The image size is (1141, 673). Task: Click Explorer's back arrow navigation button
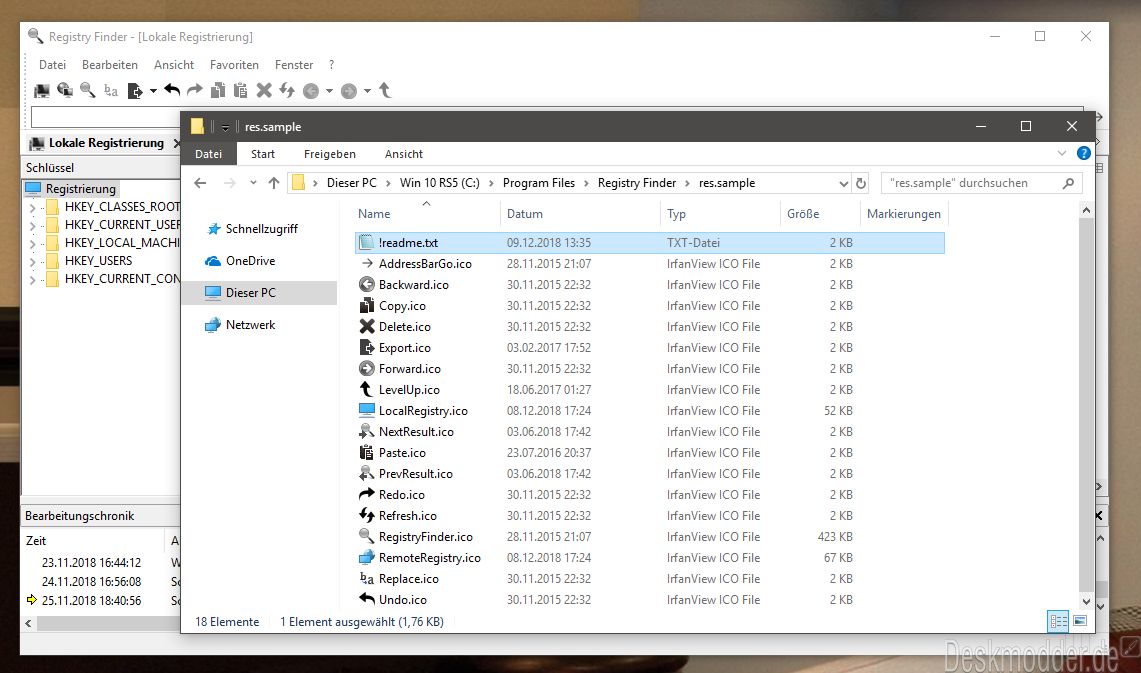point(200,183)
